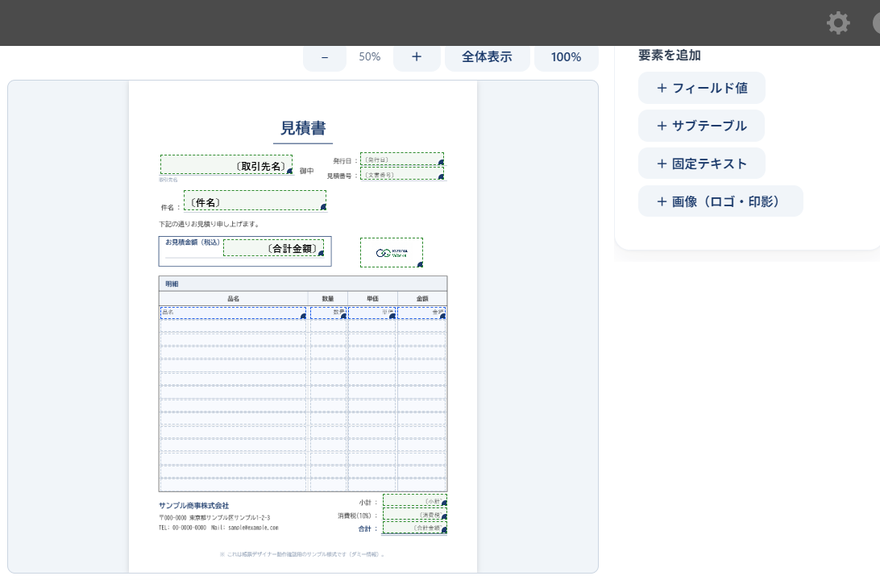Select the 〔取引先名〕 field box

[226, 165]
